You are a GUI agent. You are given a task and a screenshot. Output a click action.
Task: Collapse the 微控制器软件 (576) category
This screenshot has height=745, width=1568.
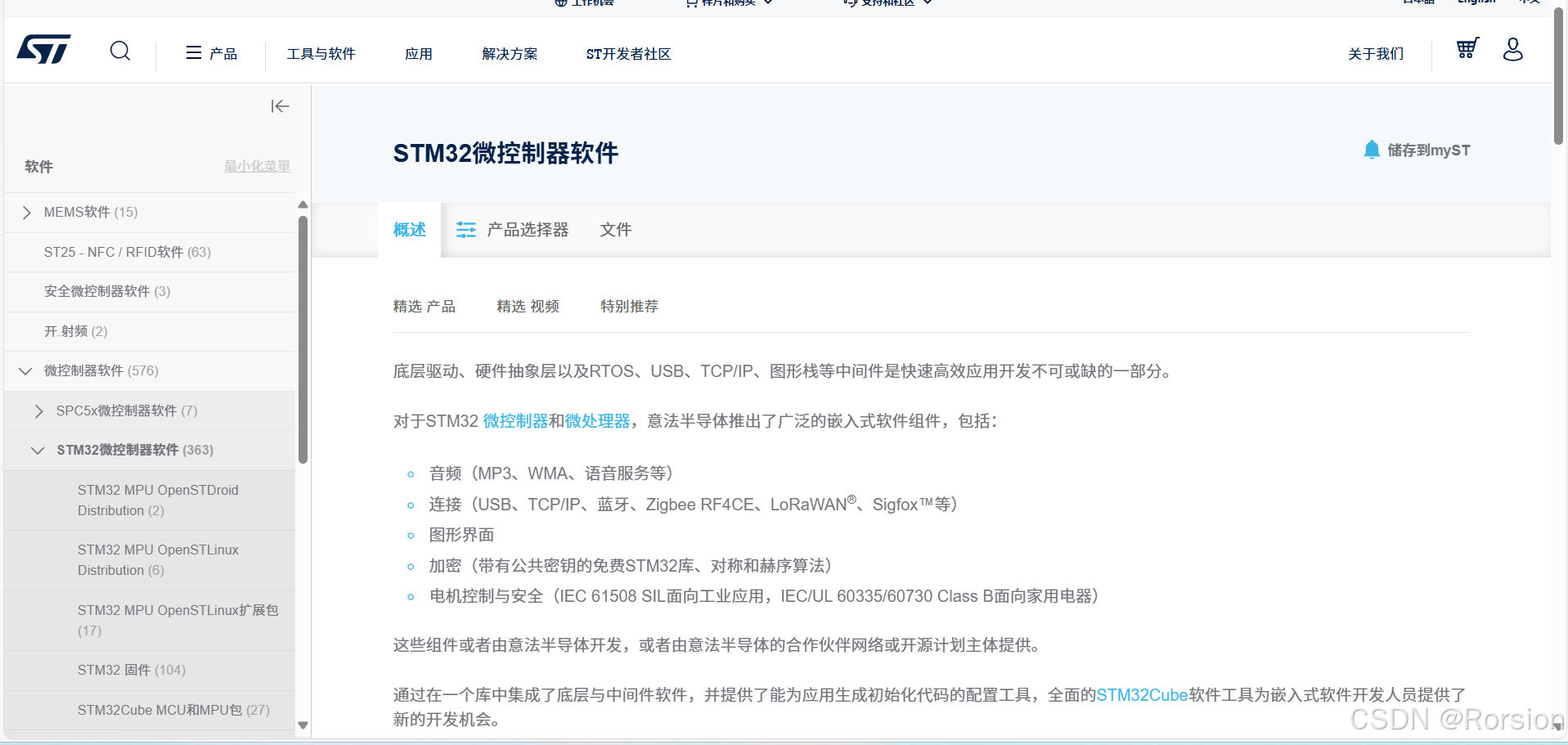click(25, 371)
